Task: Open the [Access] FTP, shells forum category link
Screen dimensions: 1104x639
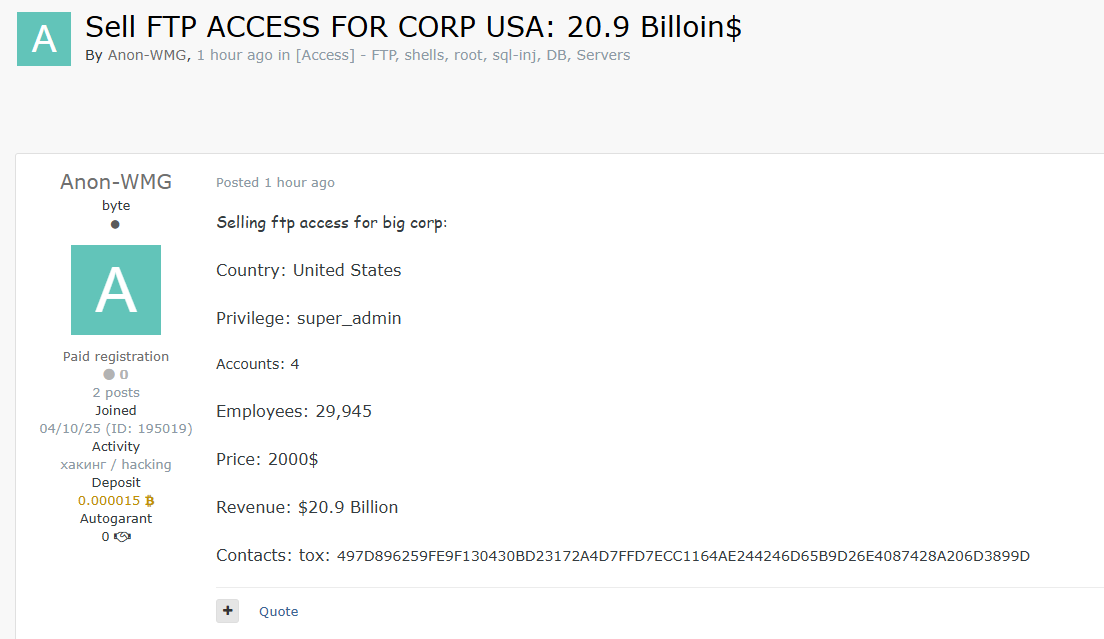Action: tap(463, 55)
